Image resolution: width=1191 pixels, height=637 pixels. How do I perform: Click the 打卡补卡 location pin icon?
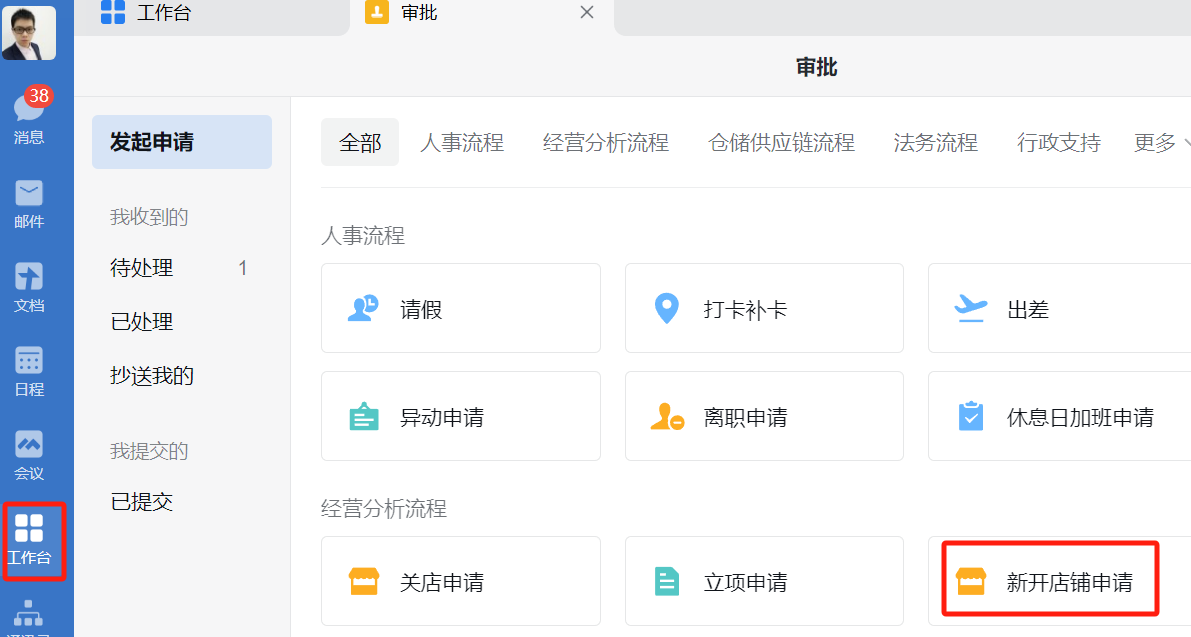[x=666, y=308]
